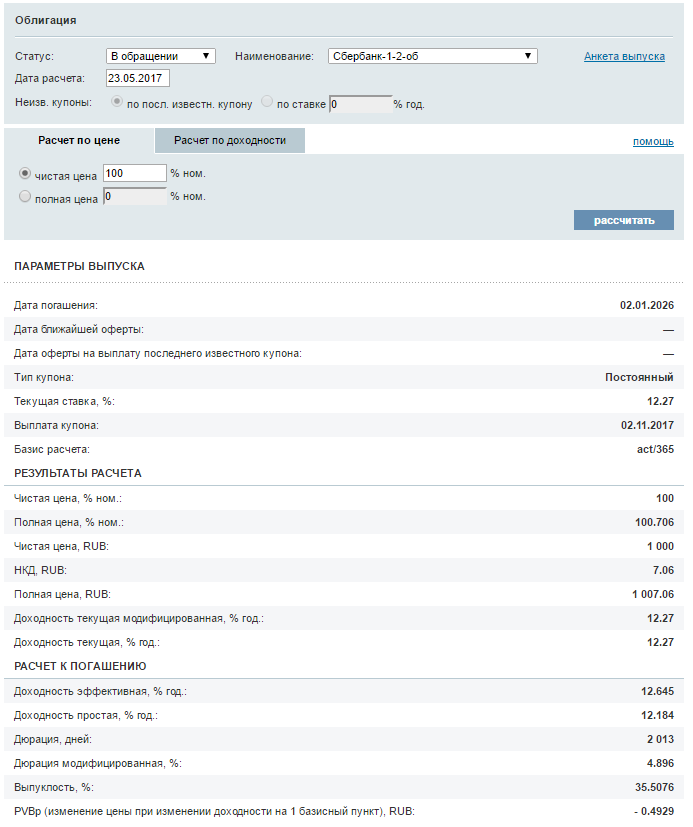This screenshot has width=693, height=827.
Task: Open the помощь link
Action: click(653, 141)
